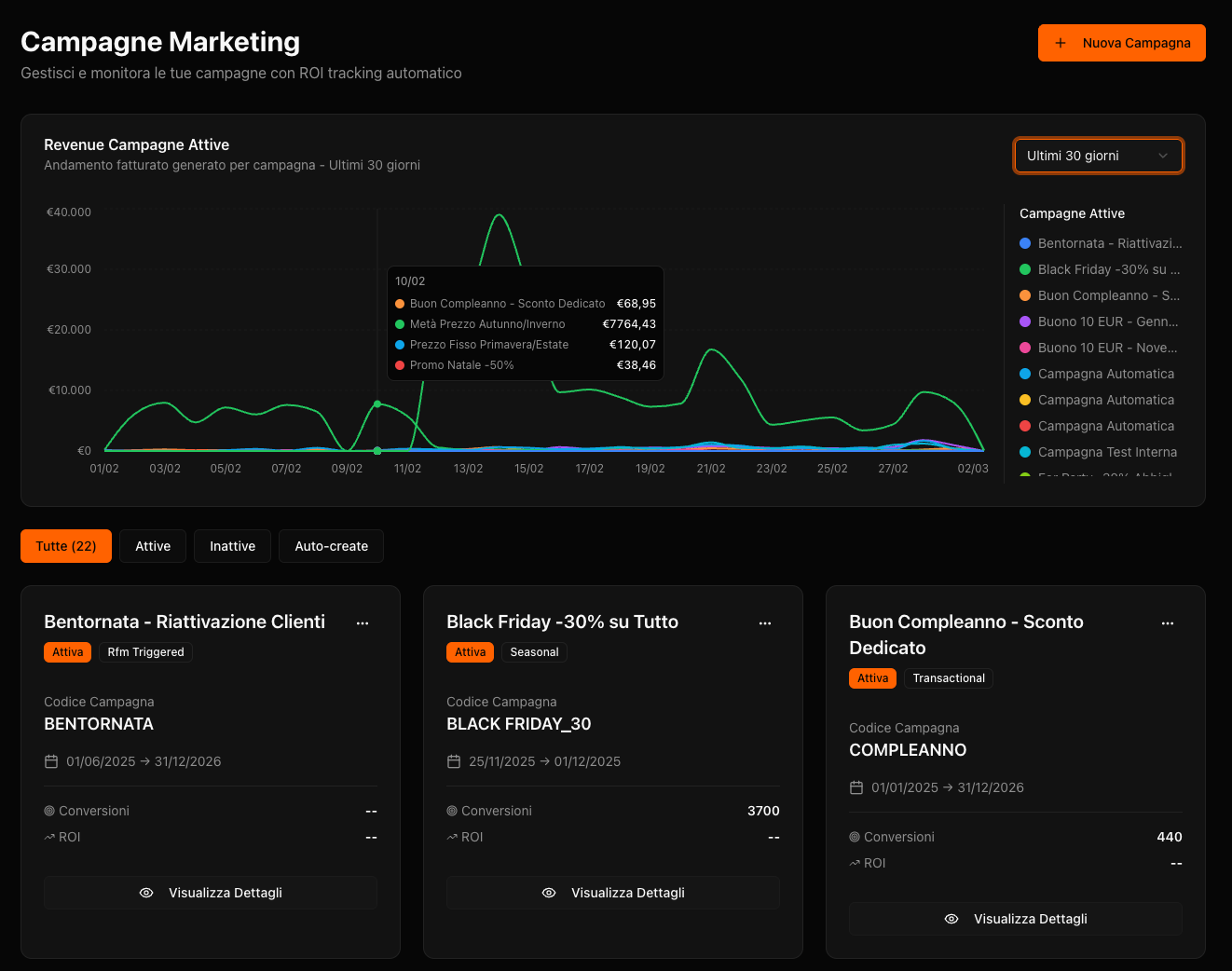Click the ROI arrow icon on Bentornata card
Screen dimensions: 1232x971
click(x=50, y=836)
